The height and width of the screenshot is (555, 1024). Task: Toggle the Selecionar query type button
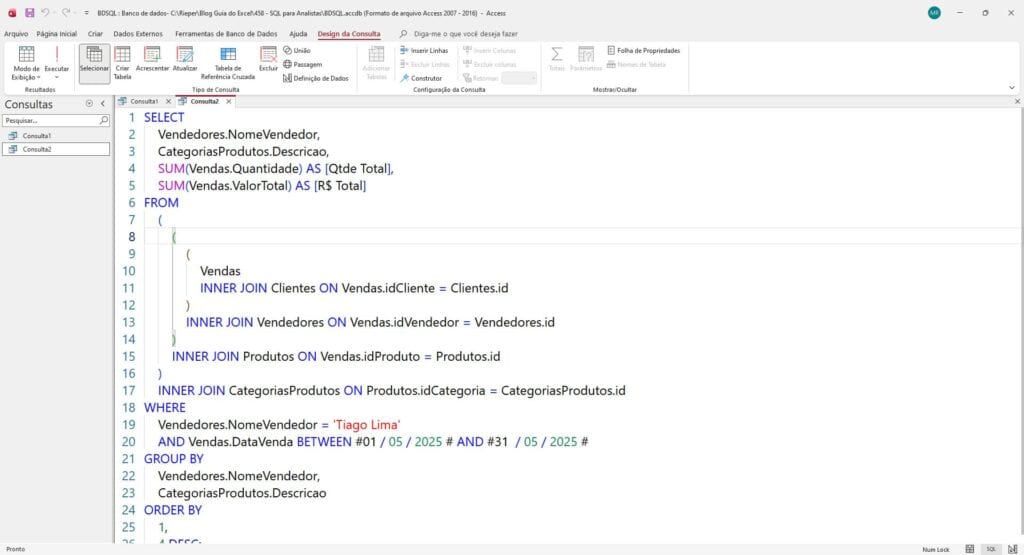tap(95, 62)
